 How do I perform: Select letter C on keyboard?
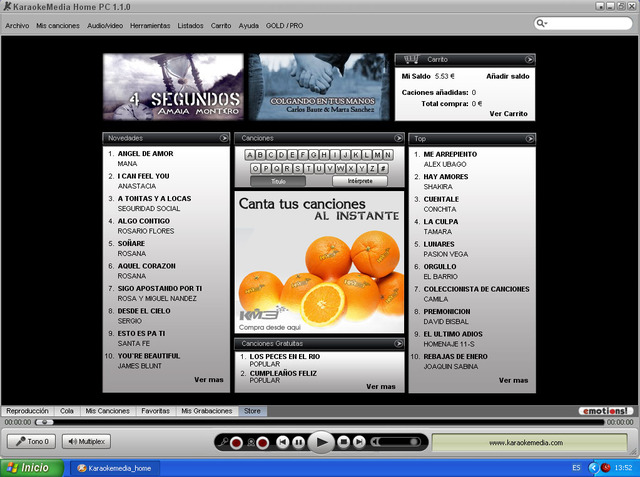coord(271,155)
